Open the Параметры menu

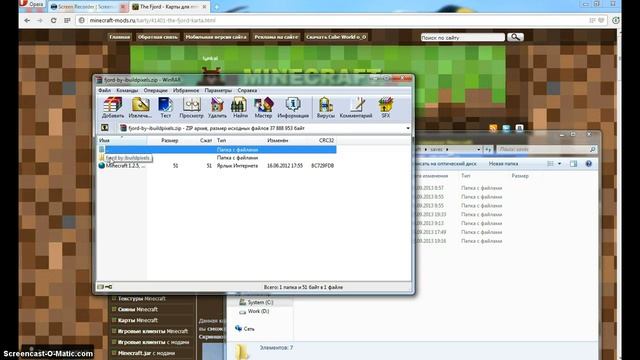(218, 90)
